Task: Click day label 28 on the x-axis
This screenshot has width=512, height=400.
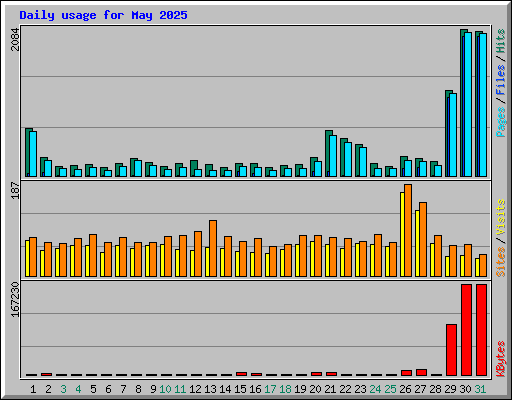Action: tap(435, 389)
